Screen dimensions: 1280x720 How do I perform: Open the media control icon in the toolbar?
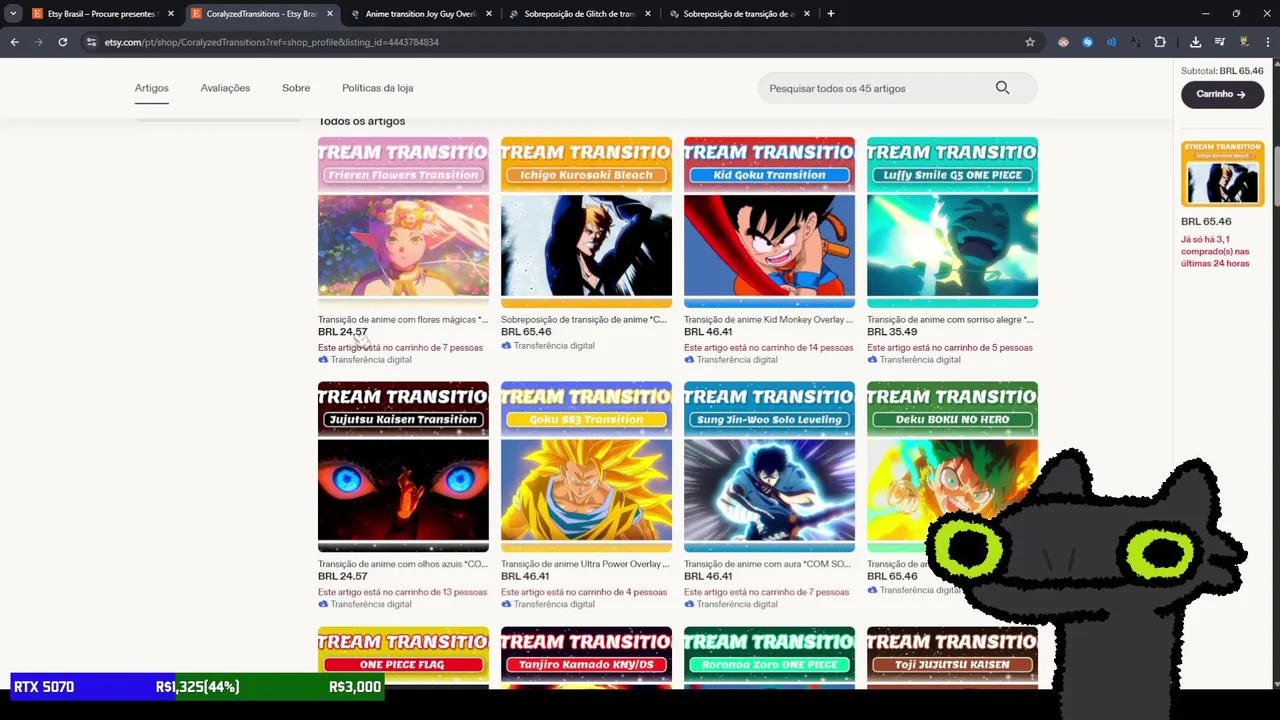1220,42
